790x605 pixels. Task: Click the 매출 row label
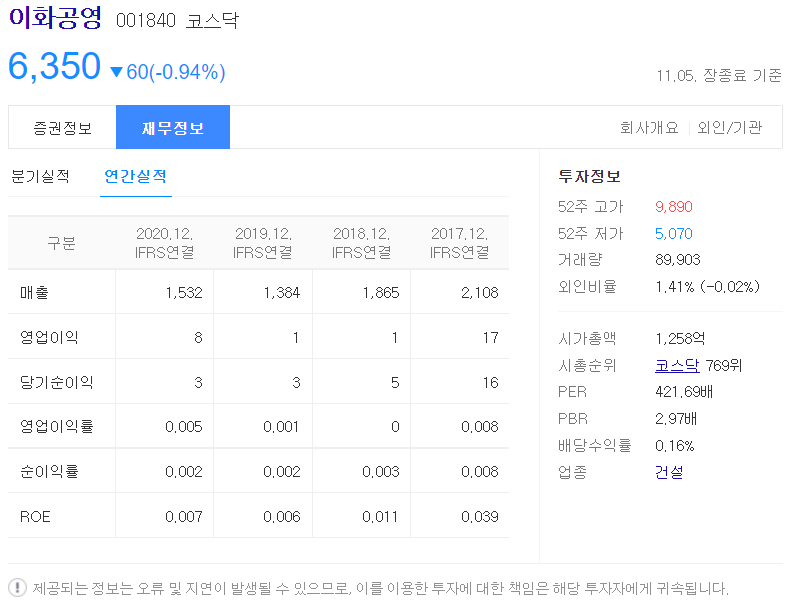pyautogui.click(x=34, y=292)
